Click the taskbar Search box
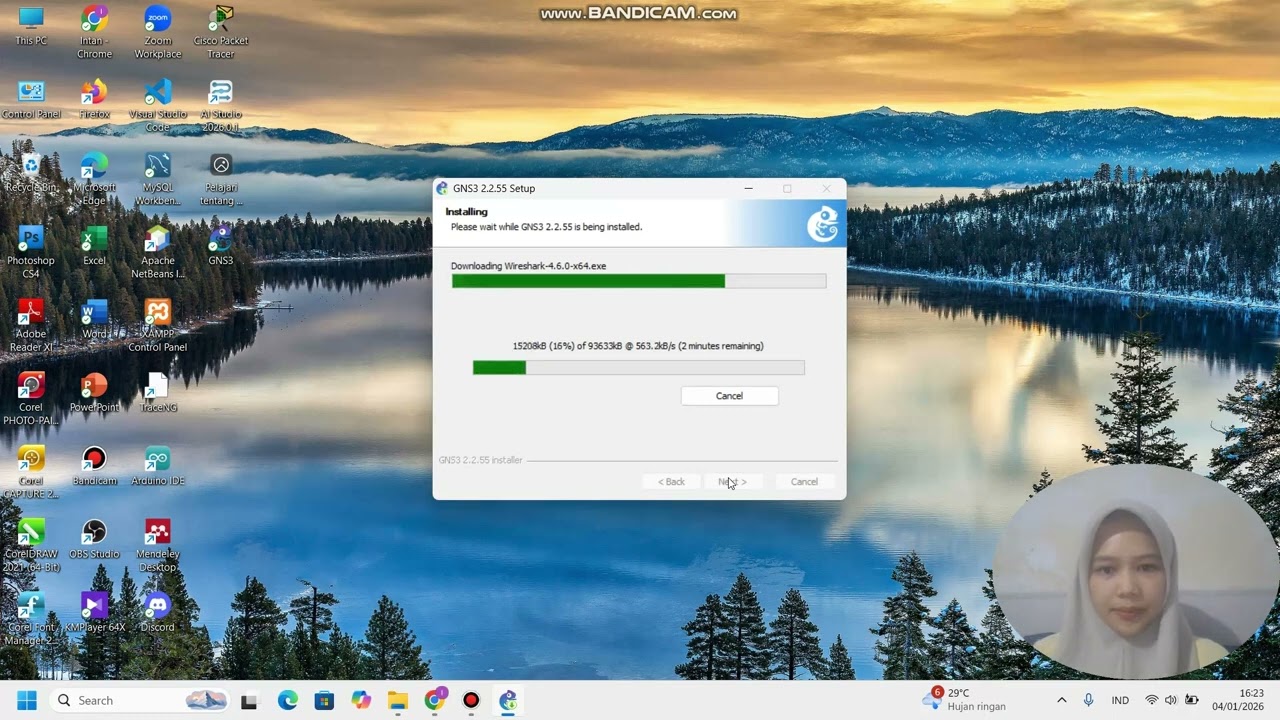Viewport: 1280px width, 720px height. [x=139, y=700]
